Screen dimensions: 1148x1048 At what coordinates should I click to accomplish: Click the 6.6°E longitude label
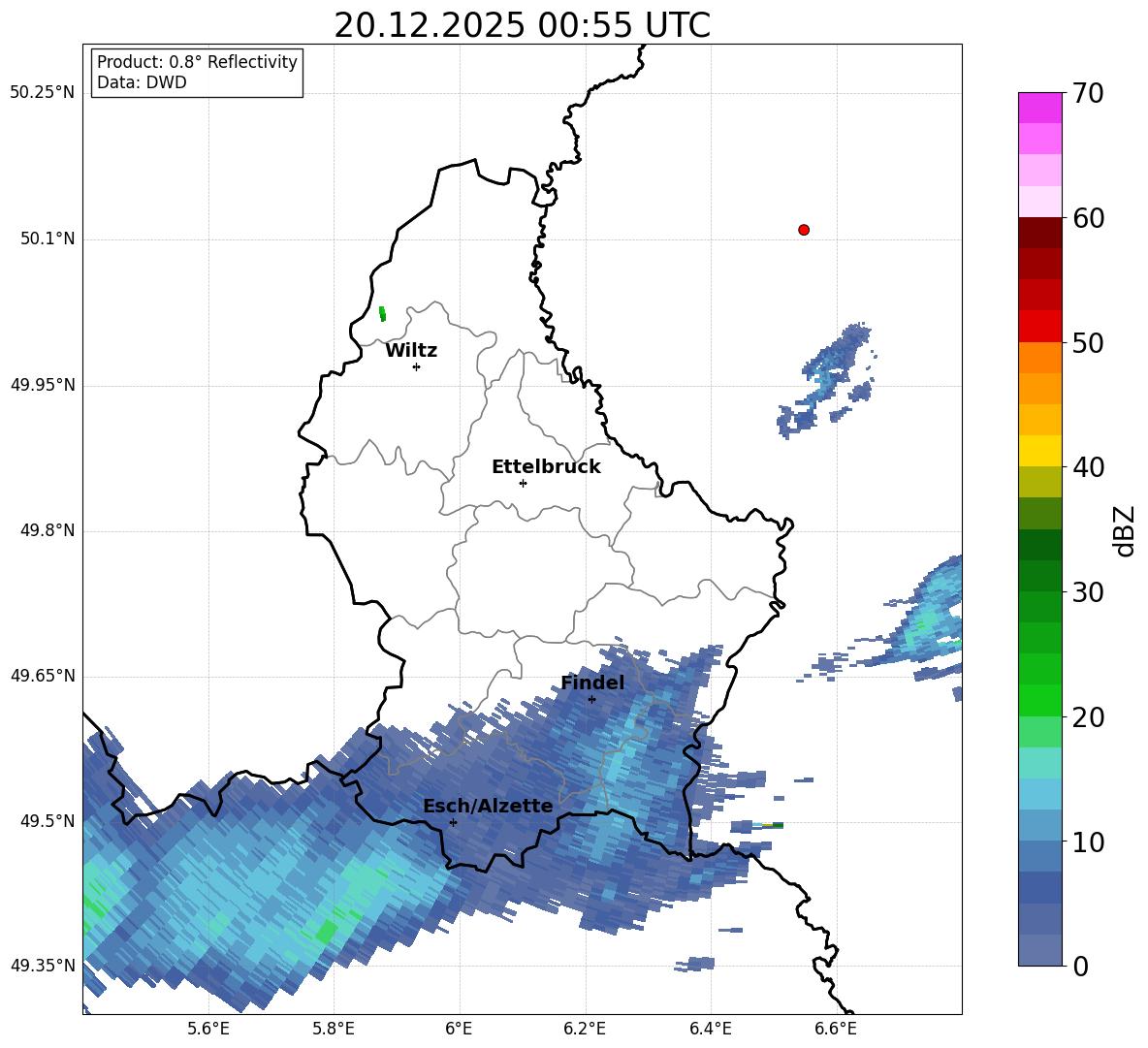coord(836,1029)
